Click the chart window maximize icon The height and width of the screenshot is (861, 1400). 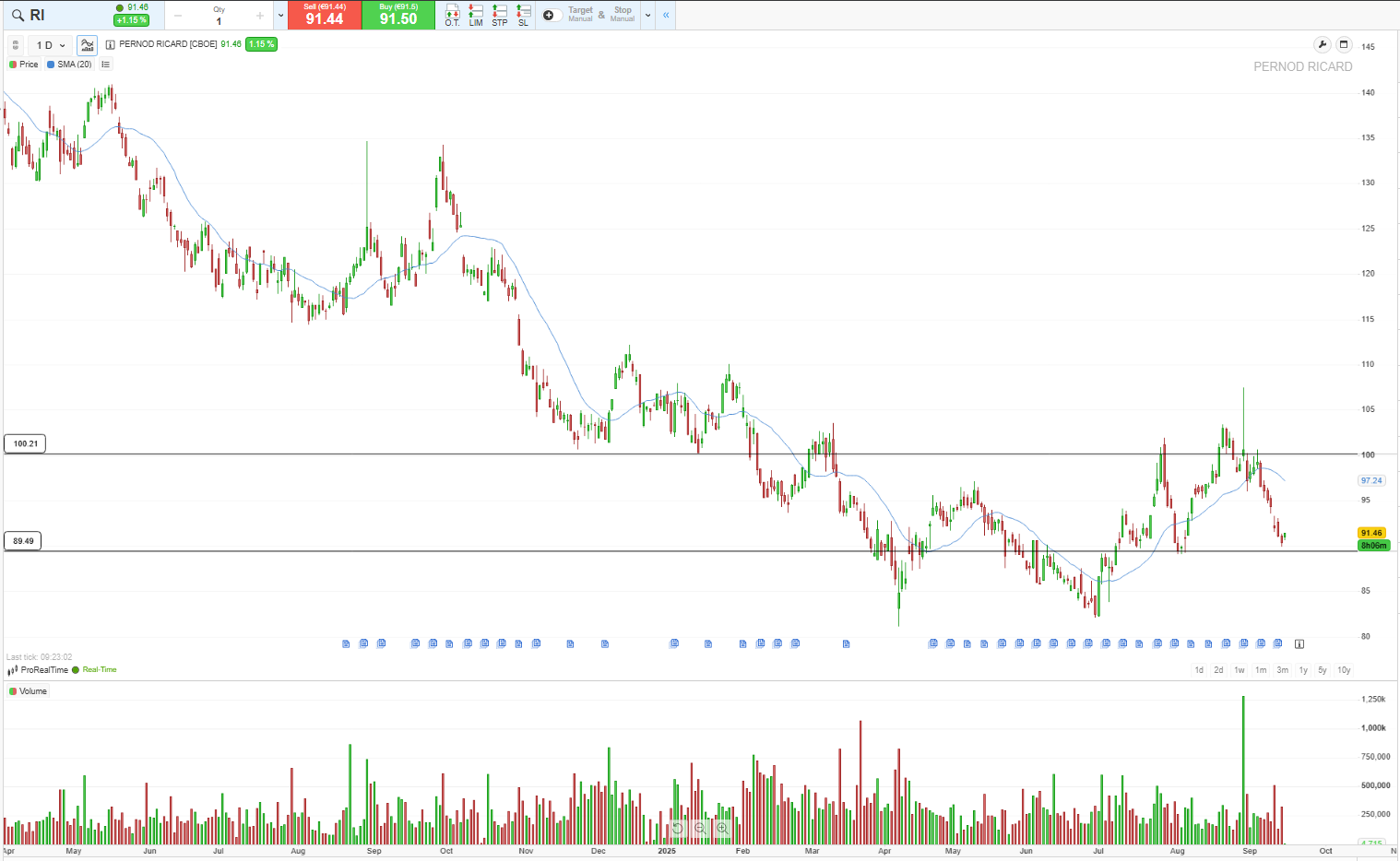pyautogui.click(x=1344, y=44)
